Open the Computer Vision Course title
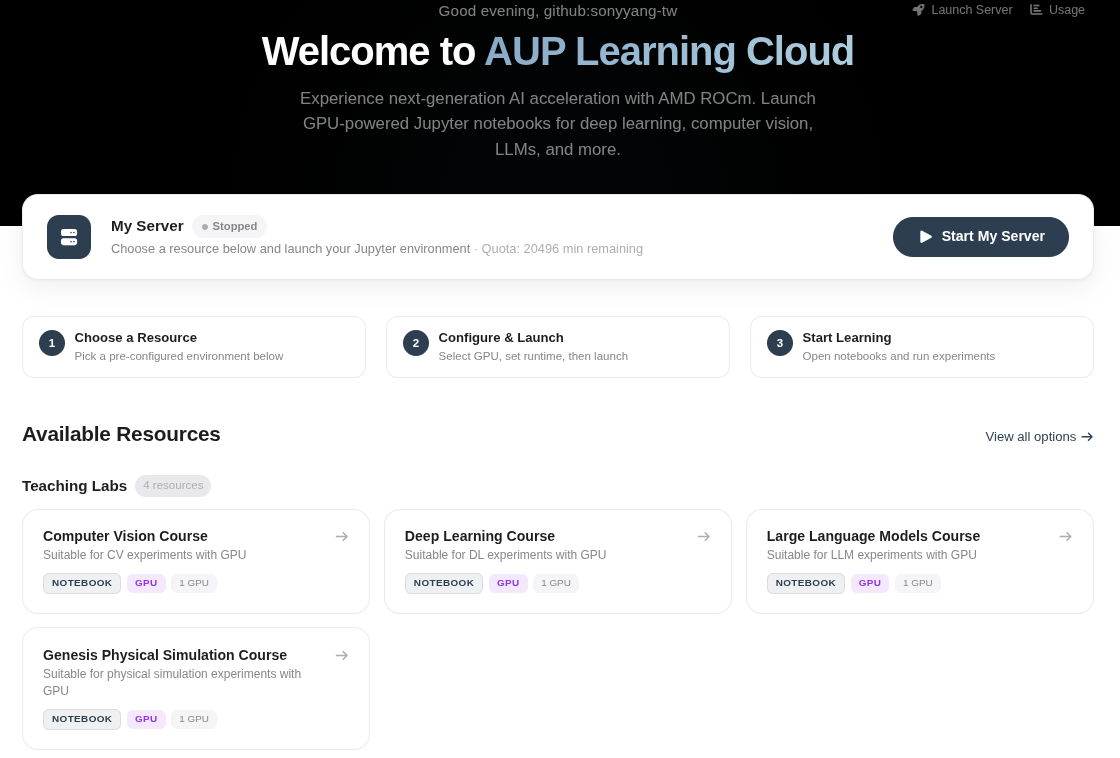This screenshot has width=1120, height=758. point(125,536)
